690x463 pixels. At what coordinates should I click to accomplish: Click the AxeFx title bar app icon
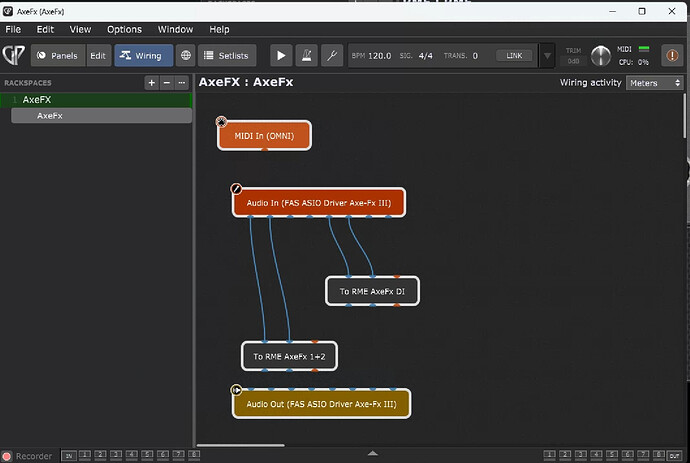pos(8,11)
